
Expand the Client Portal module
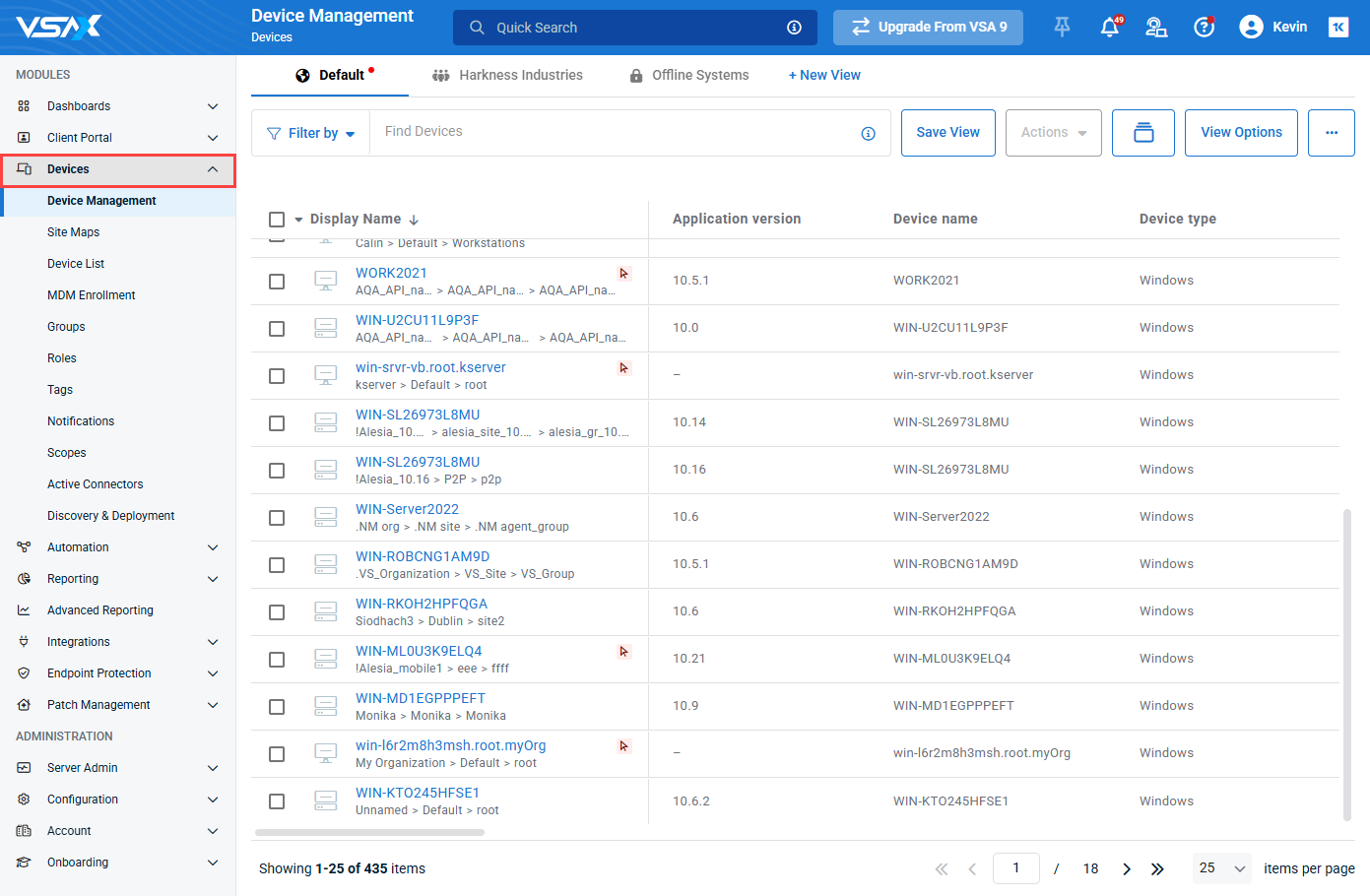pyautogui.click(x=213, y=138)
